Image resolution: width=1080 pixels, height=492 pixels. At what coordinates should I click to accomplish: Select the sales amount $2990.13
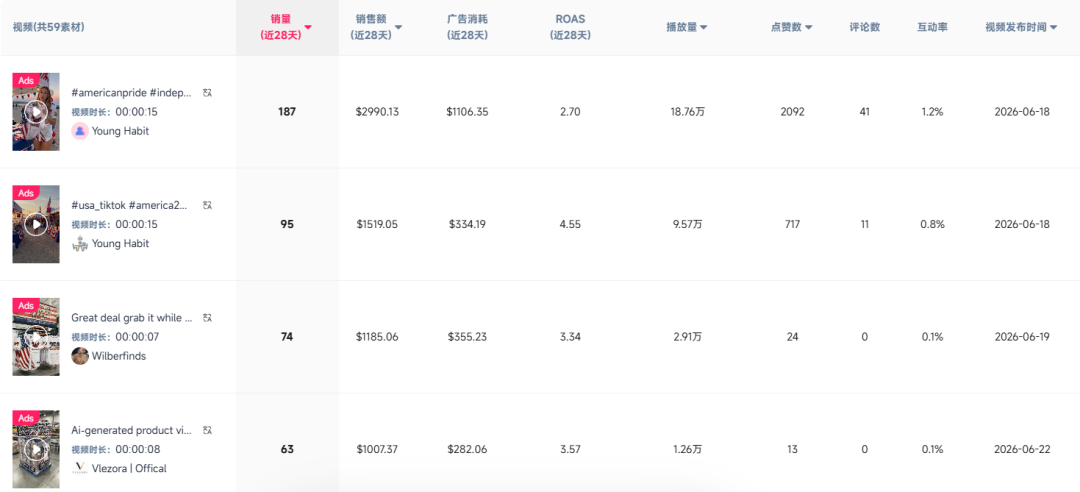pyautogui.click(x=377, y=112)
